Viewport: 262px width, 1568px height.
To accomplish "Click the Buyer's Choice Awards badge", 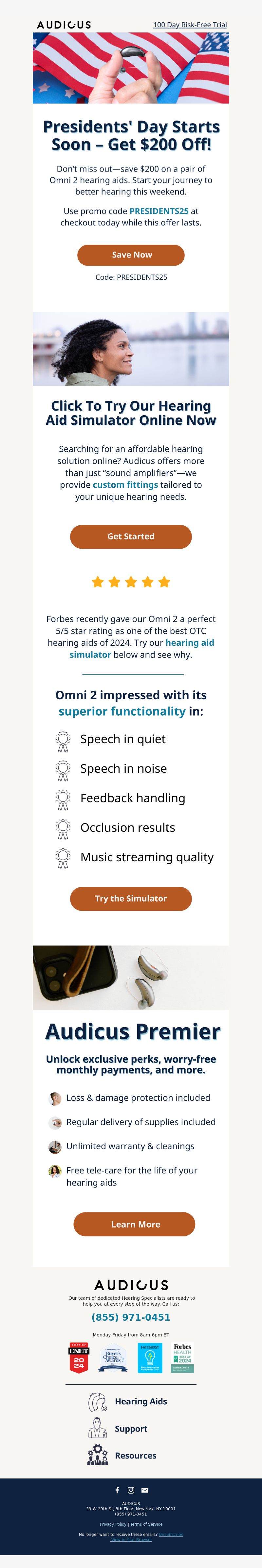I will pos(113,1358).
